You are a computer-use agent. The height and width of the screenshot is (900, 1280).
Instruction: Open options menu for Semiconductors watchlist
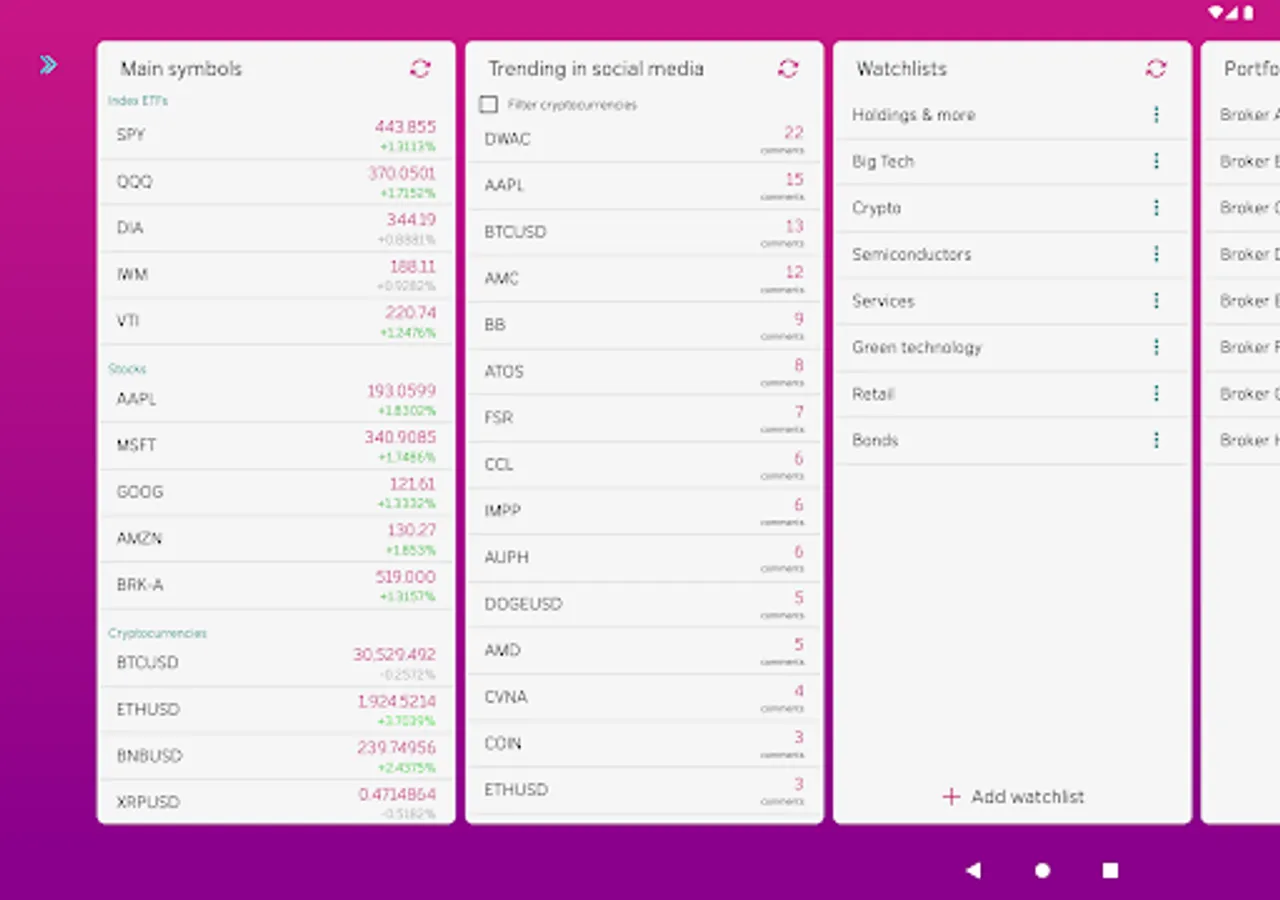tap(1156, 254)
